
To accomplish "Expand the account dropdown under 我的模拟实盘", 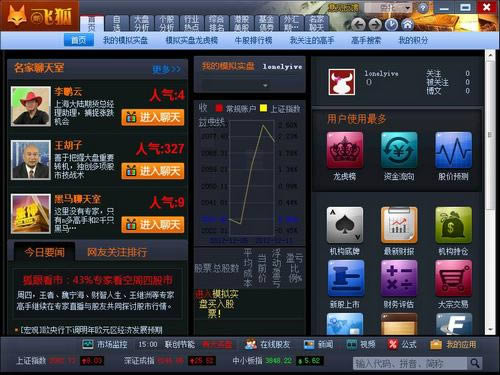I will (x=265, y=86).
